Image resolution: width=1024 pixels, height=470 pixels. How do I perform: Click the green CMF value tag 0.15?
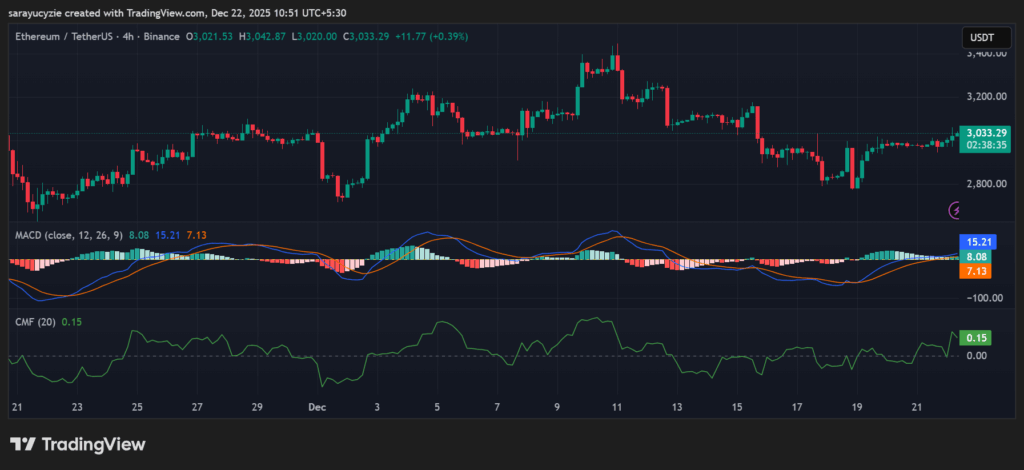974,338
